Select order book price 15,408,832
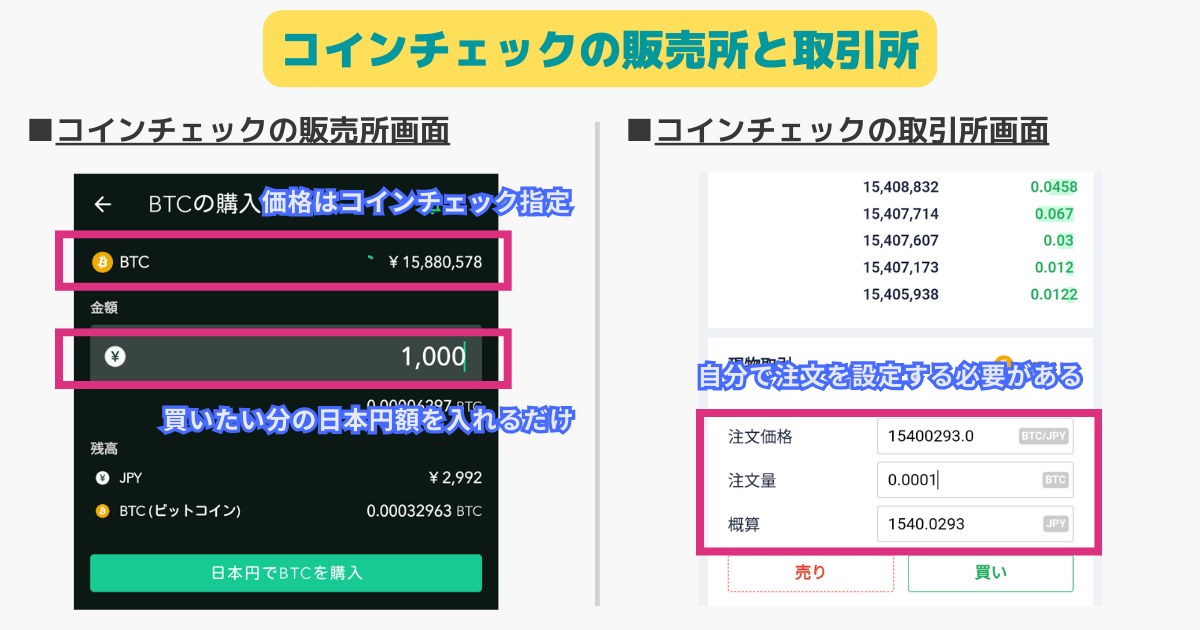The image size is (1200, 630). coord(901,187)
